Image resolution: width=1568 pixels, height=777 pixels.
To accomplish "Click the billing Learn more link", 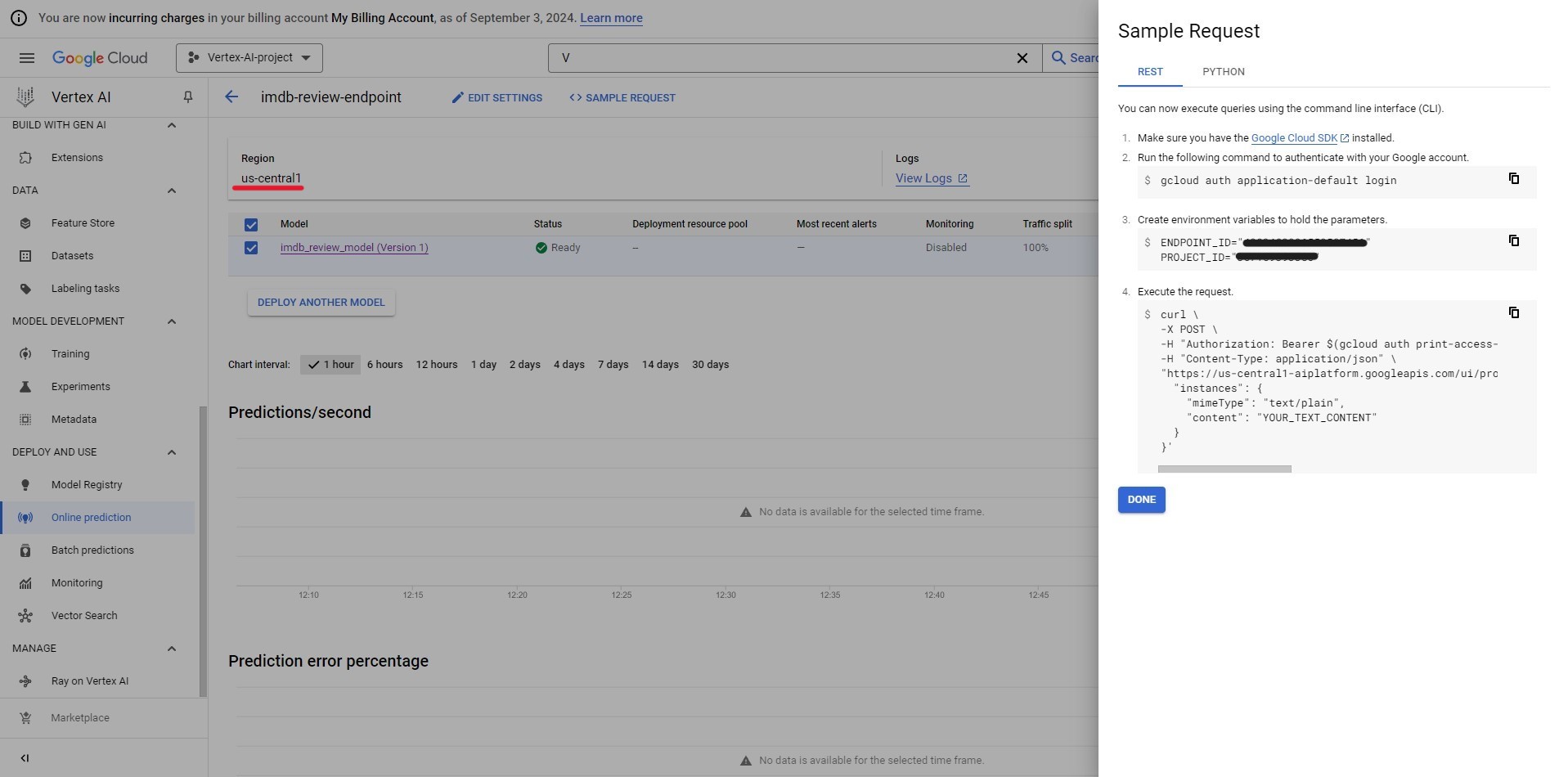I will 611,18.
